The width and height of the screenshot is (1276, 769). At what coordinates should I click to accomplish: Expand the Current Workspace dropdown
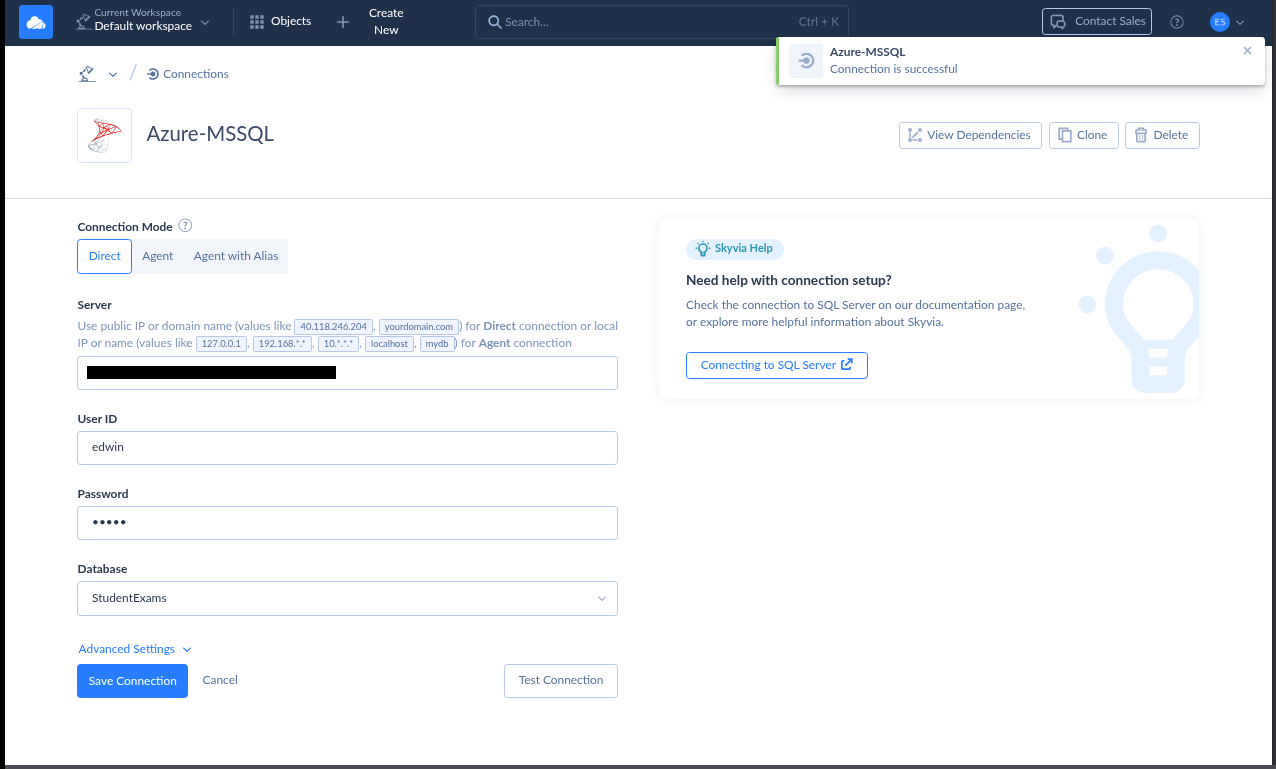point(143,21)
